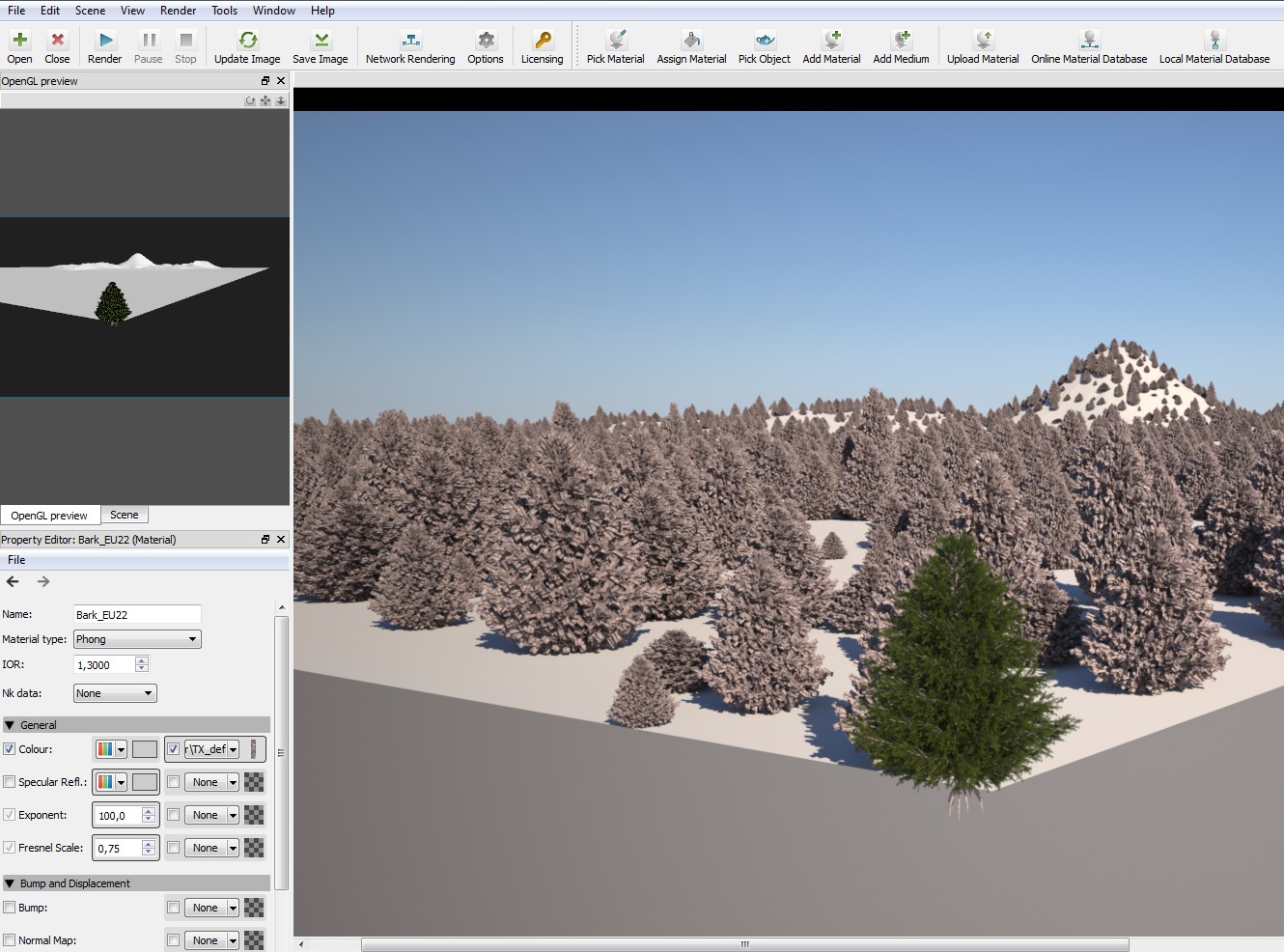Expand the Nk data dropdown
Screen dimensions: 1284x952
pos(115,693)
